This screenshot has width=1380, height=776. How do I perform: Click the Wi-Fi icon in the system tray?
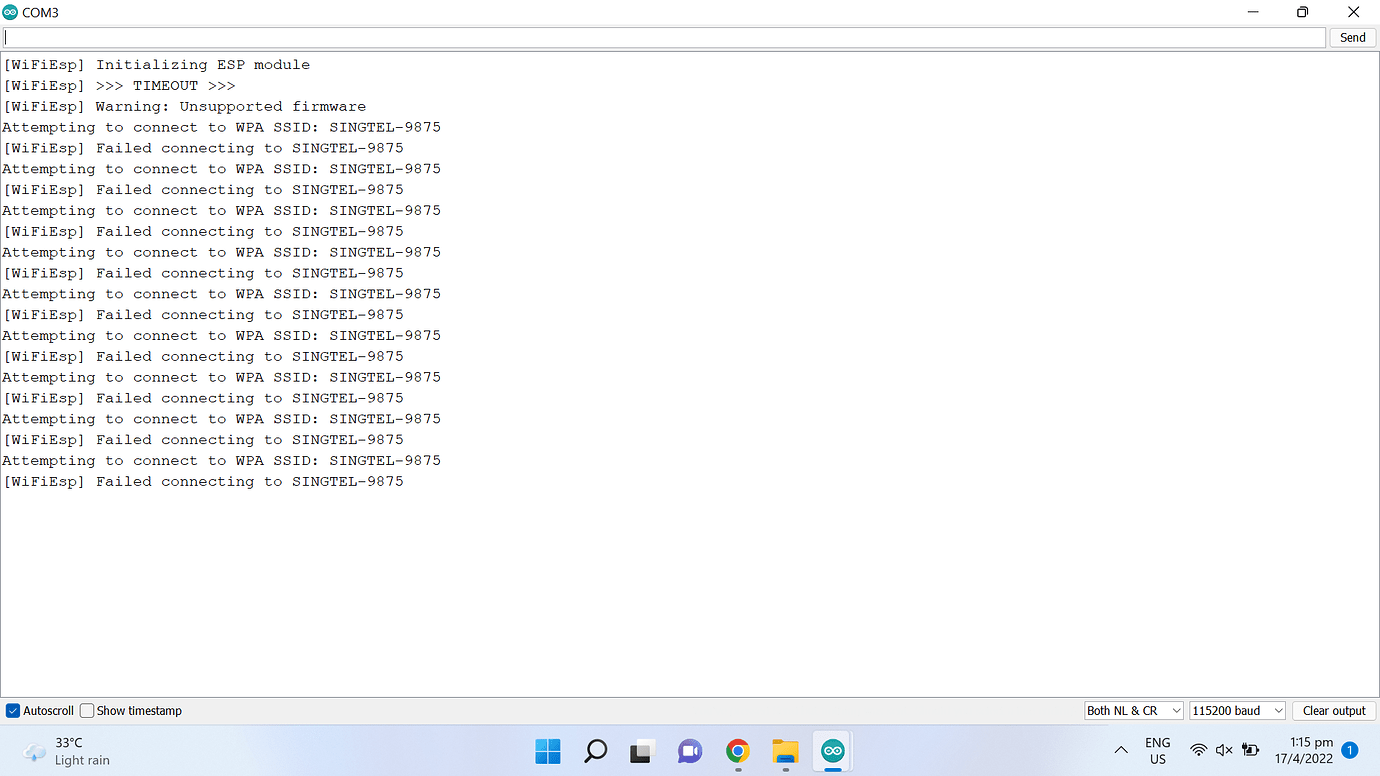click(x=1198, y=750)
